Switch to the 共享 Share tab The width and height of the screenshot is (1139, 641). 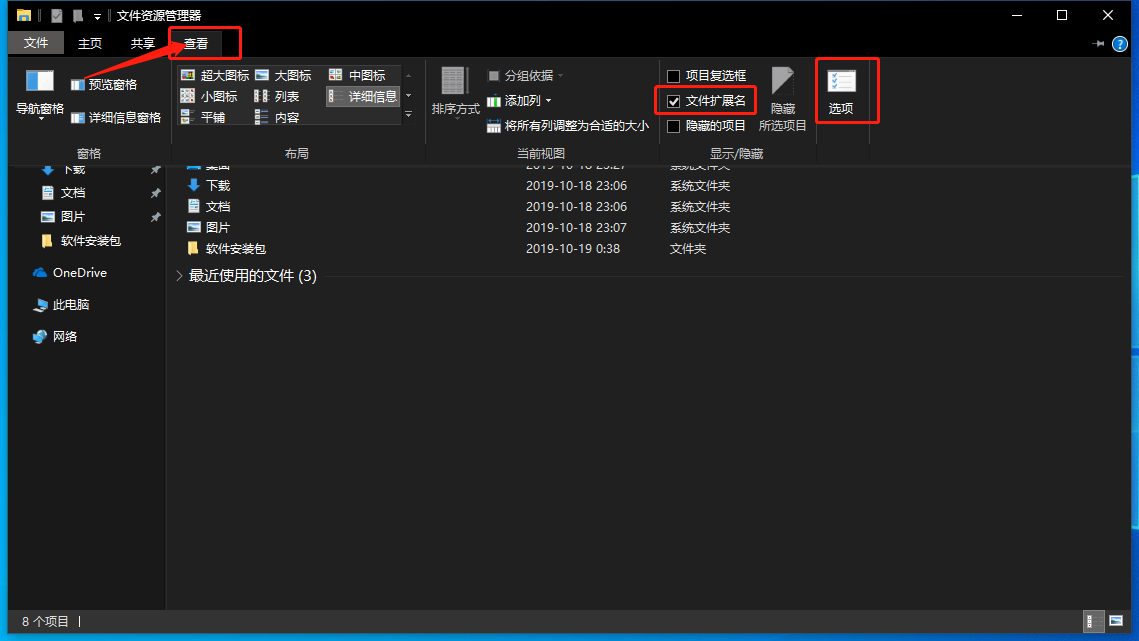coord(142,44)
